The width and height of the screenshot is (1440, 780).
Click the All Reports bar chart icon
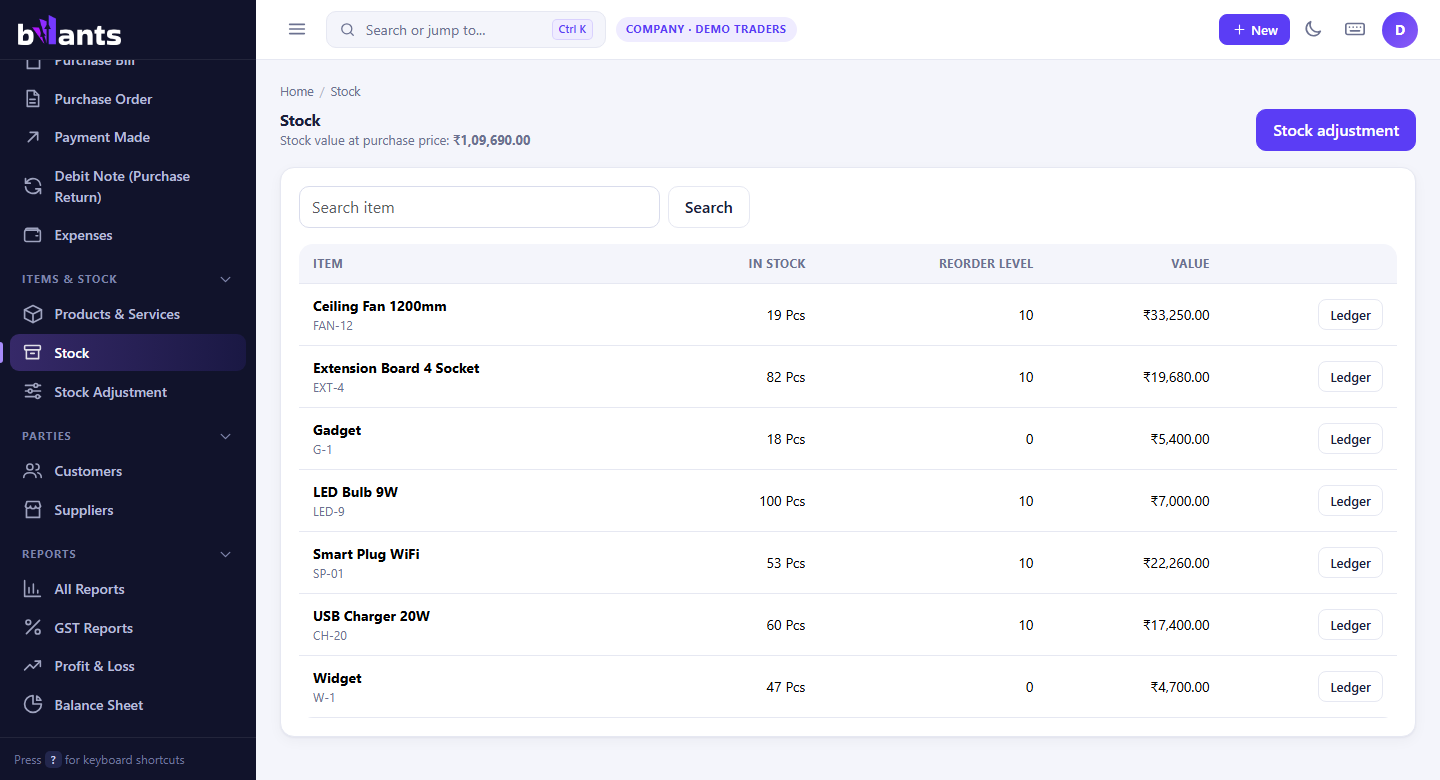tap(33, 589)
